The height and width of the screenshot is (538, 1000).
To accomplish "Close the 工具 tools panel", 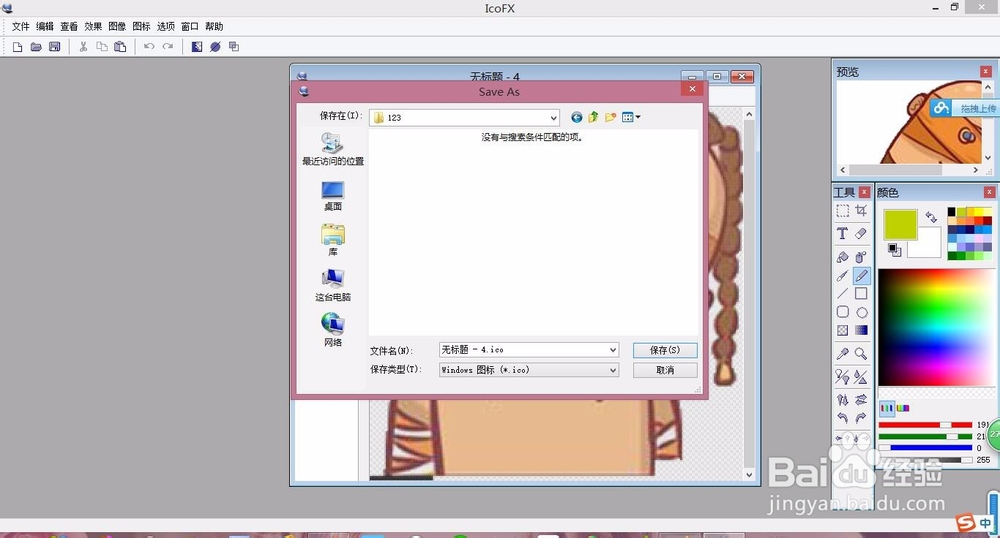I will click(x=864, y=192).
